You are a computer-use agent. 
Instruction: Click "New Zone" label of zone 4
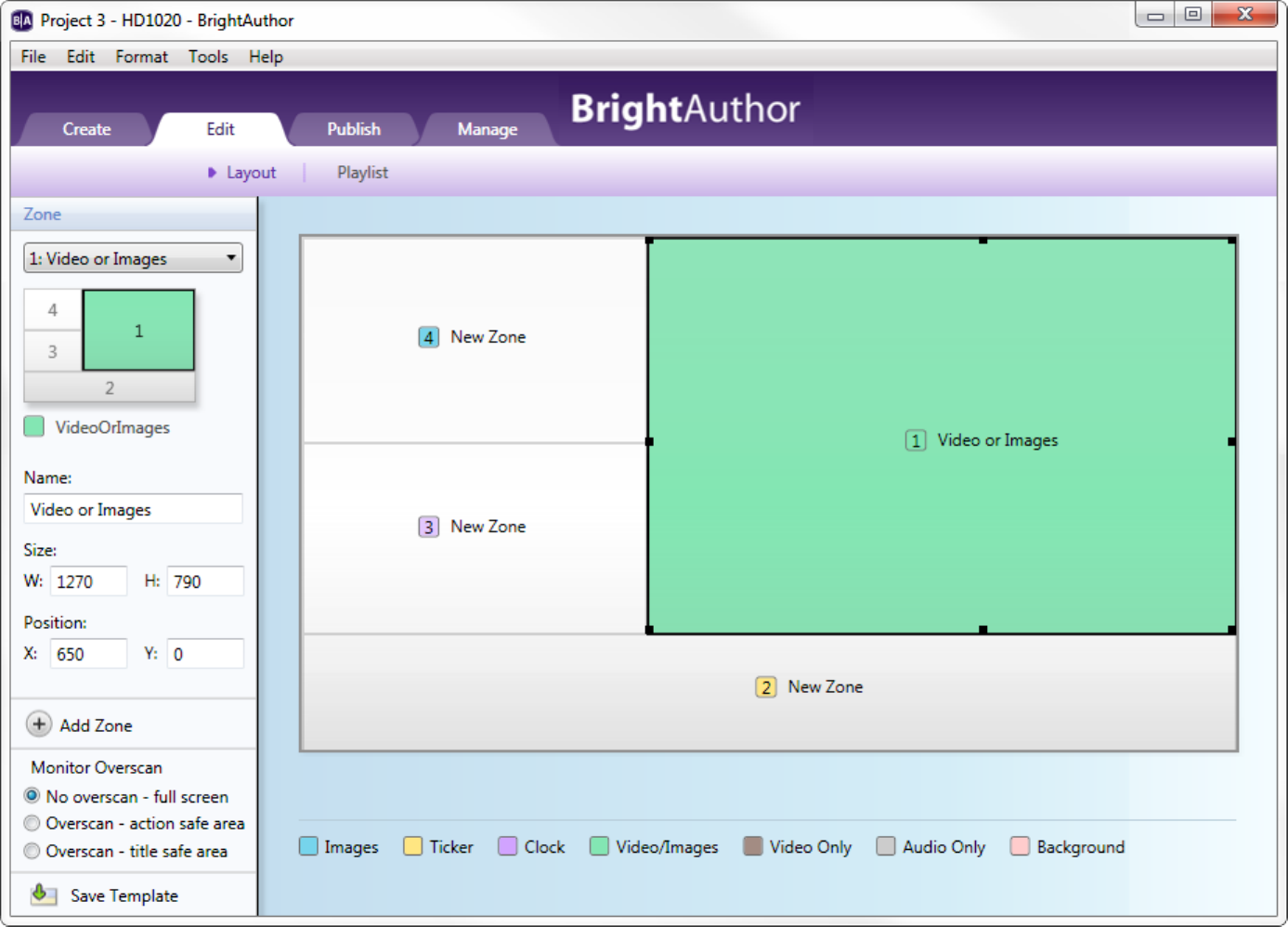pyautogui.click(x=488, y=337)
